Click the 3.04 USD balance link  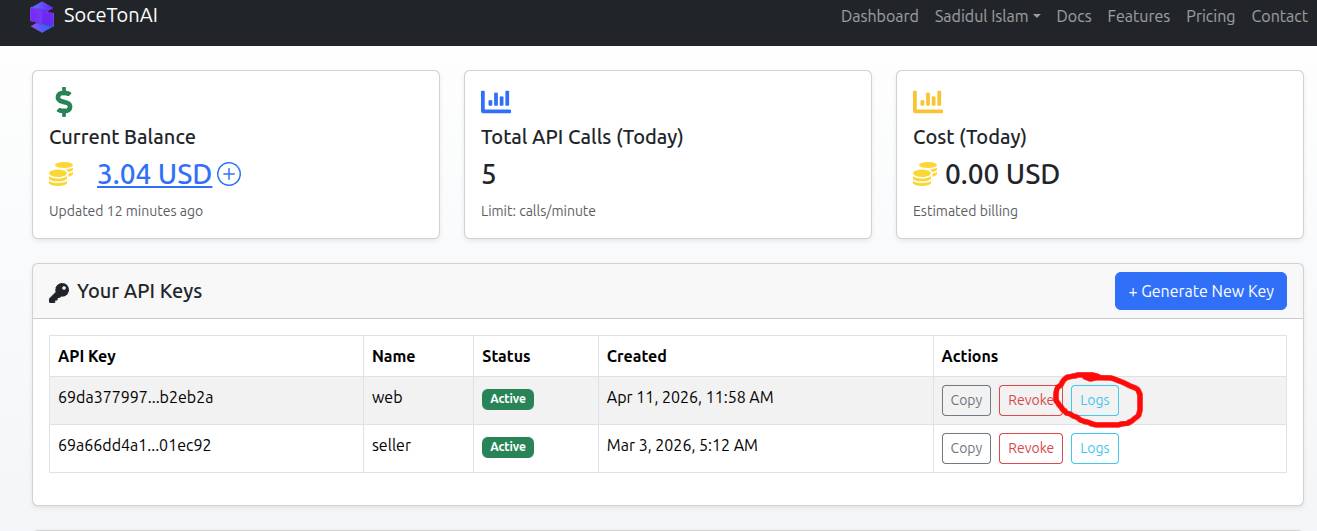pos(154,174)
